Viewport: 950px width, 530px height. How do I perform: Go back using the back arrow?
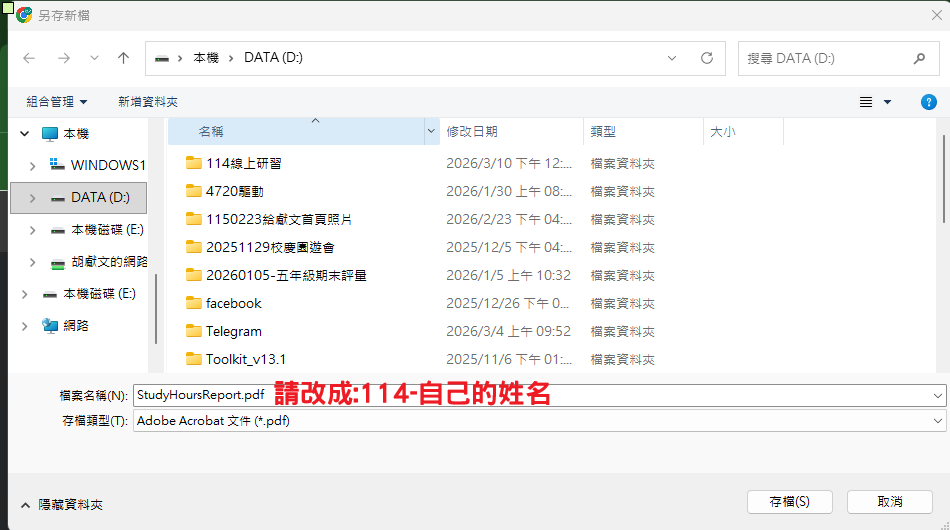tap(29, 58)
